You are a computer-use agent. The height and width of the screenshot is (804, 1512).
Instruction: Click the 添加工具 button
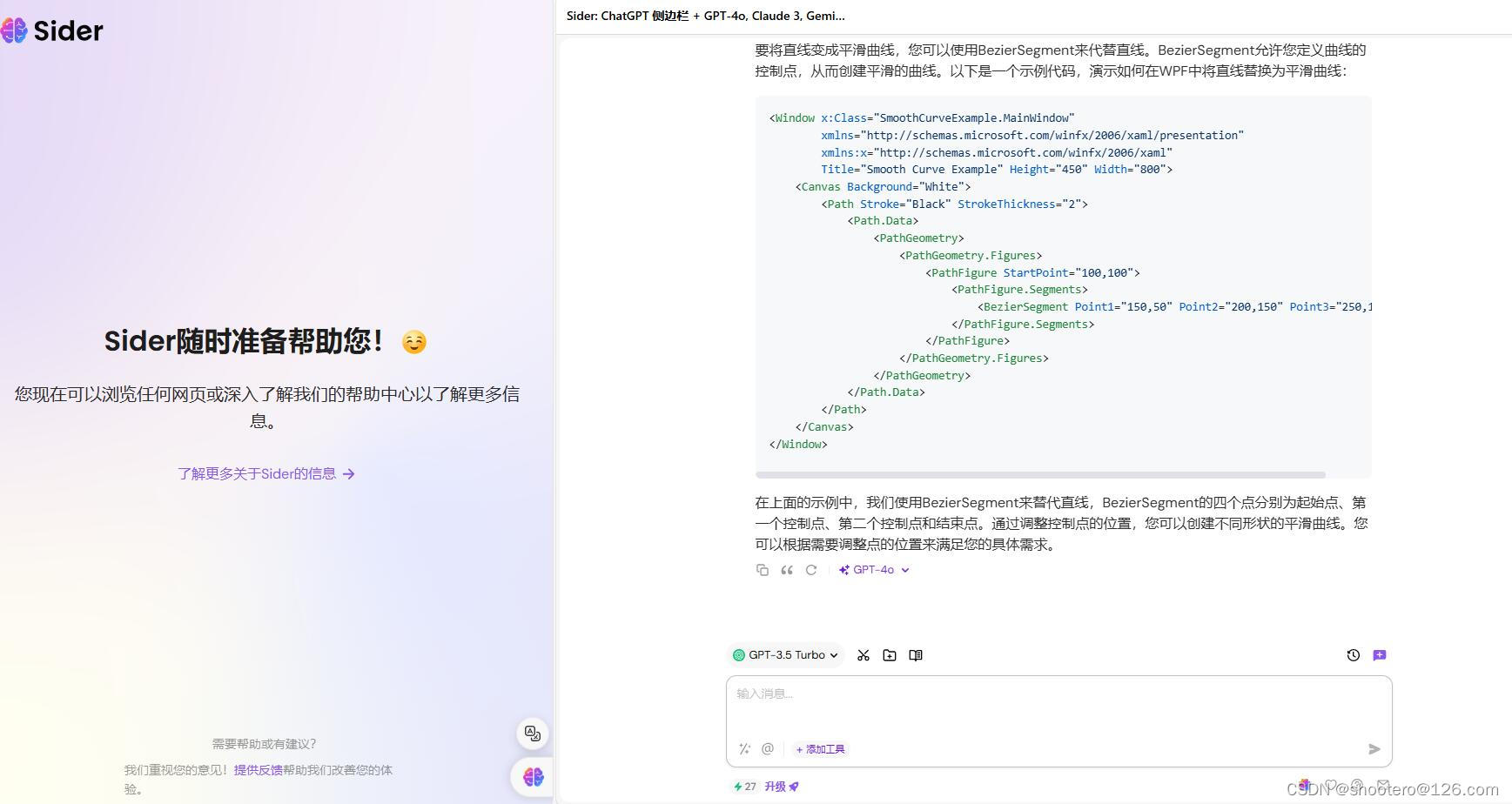(x=820, y=749)
